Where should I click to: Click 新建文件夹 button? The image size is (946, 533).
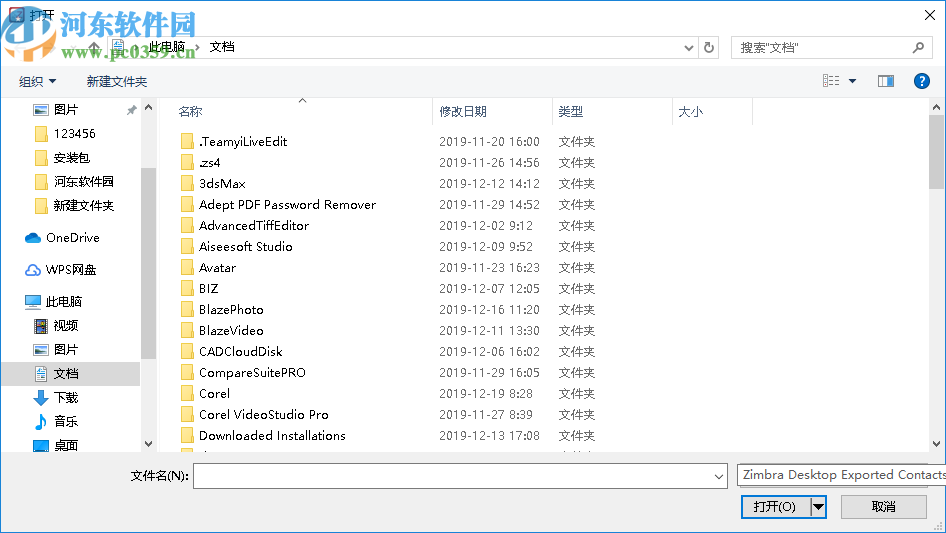coord(116,81)
